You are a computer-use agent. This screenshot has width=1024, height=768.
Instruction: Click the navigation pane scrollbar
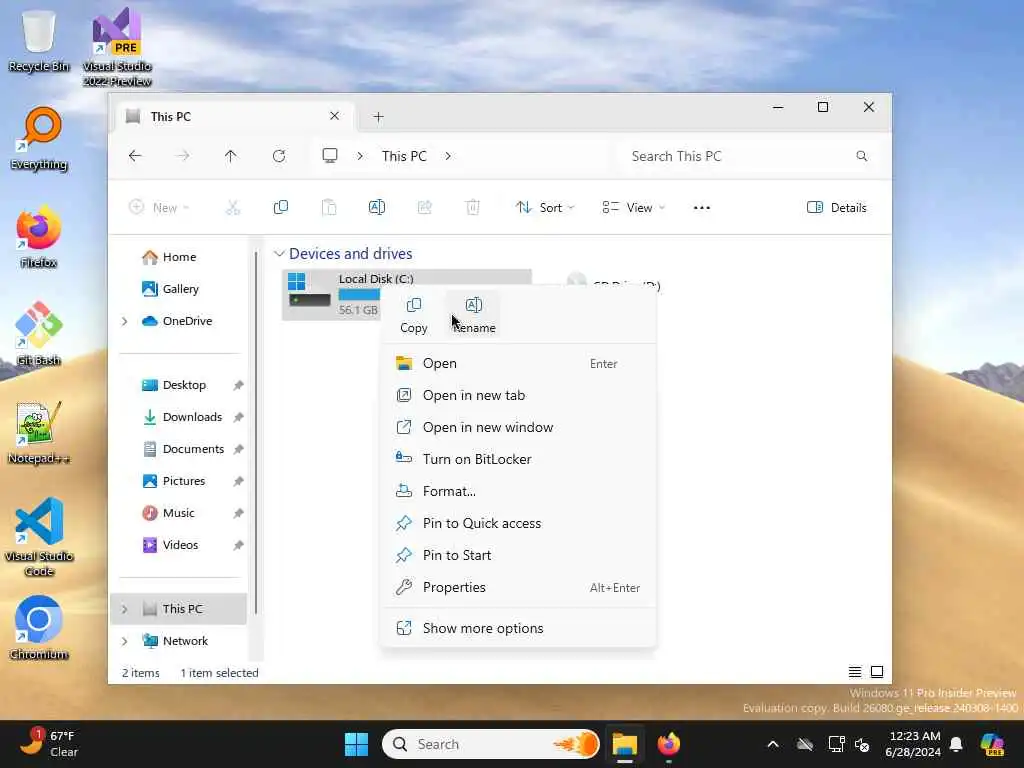(256, 431)
